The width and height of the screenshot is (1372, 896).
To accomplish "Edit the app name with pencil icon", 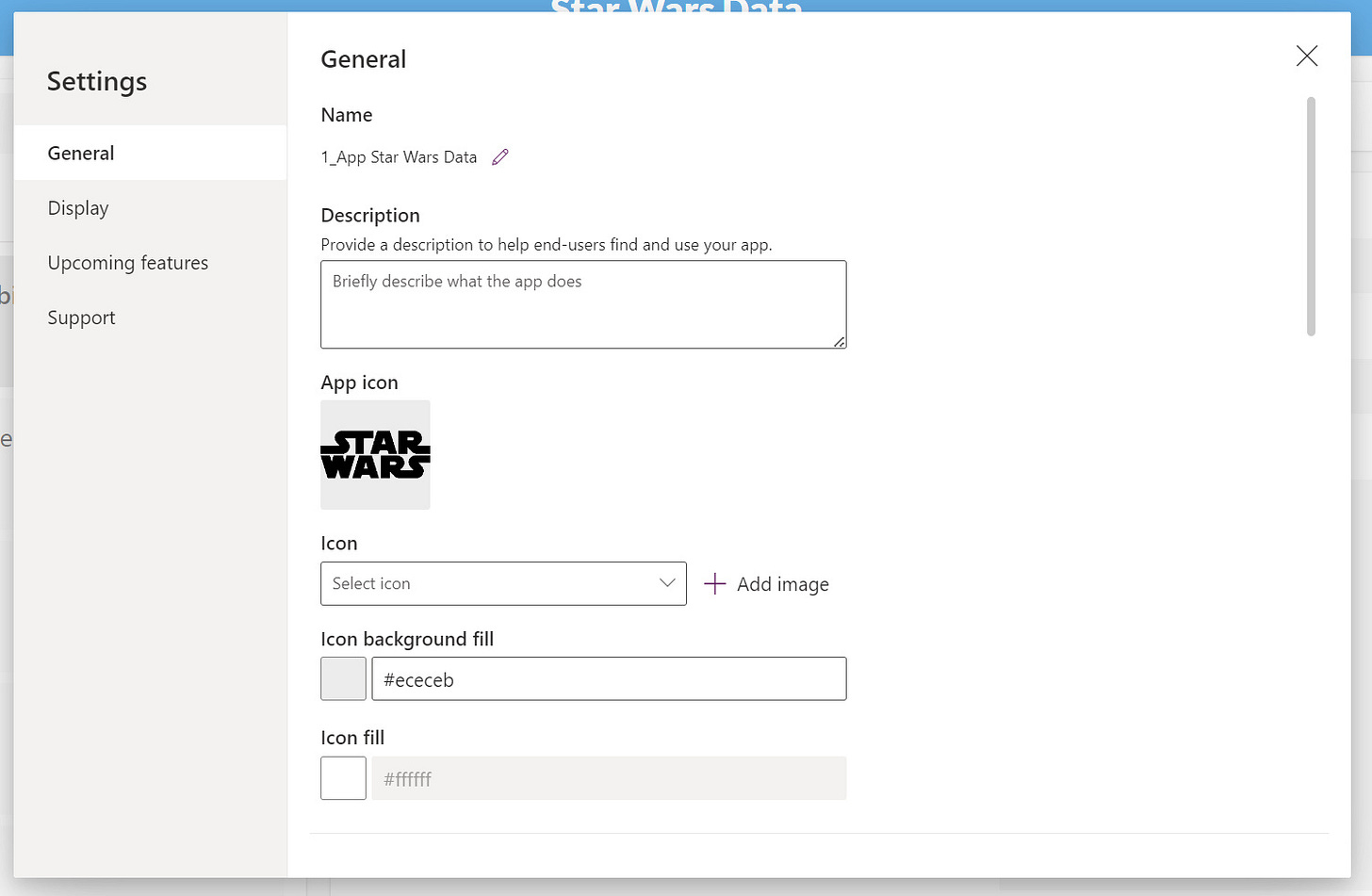I will coord(500,157).
